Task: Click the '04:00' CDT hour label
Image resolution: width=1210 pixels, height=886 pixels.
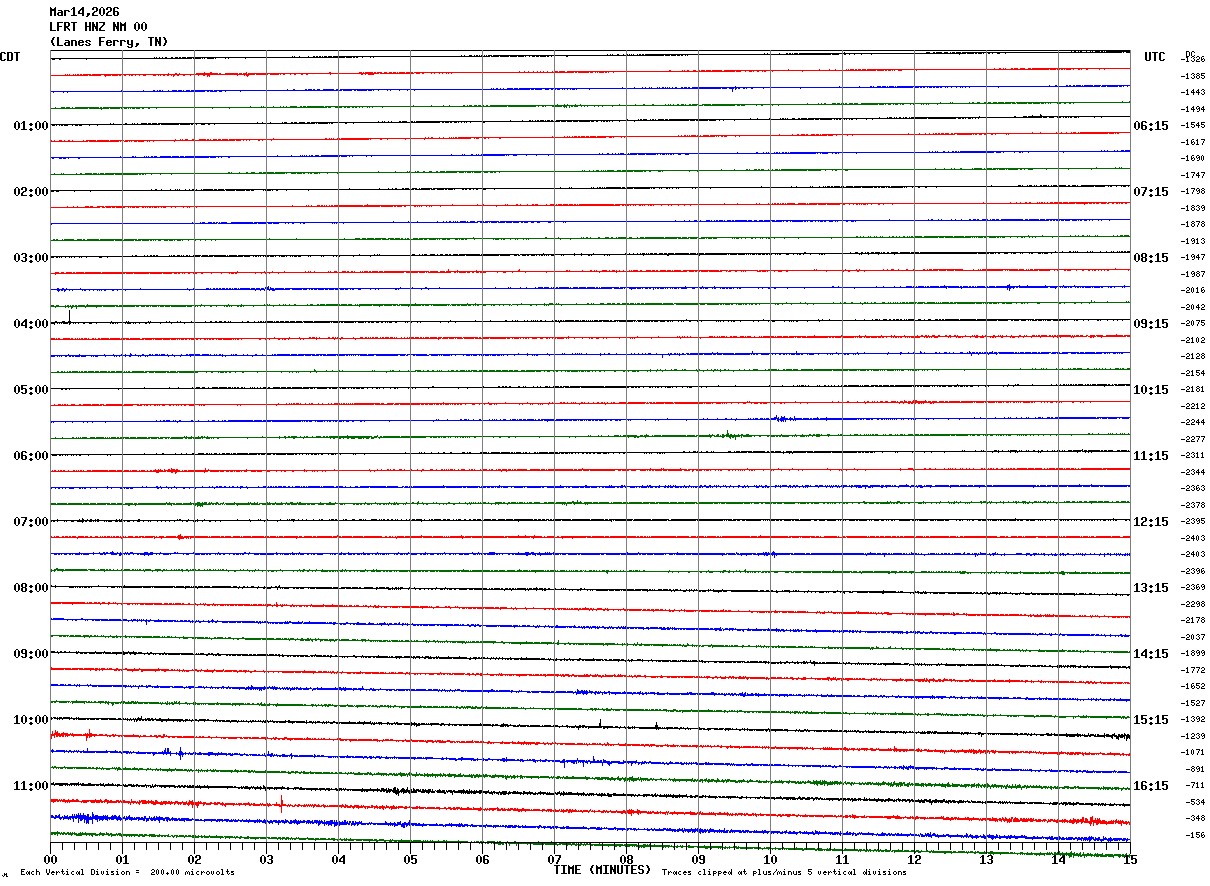Action: coord(31,324)
